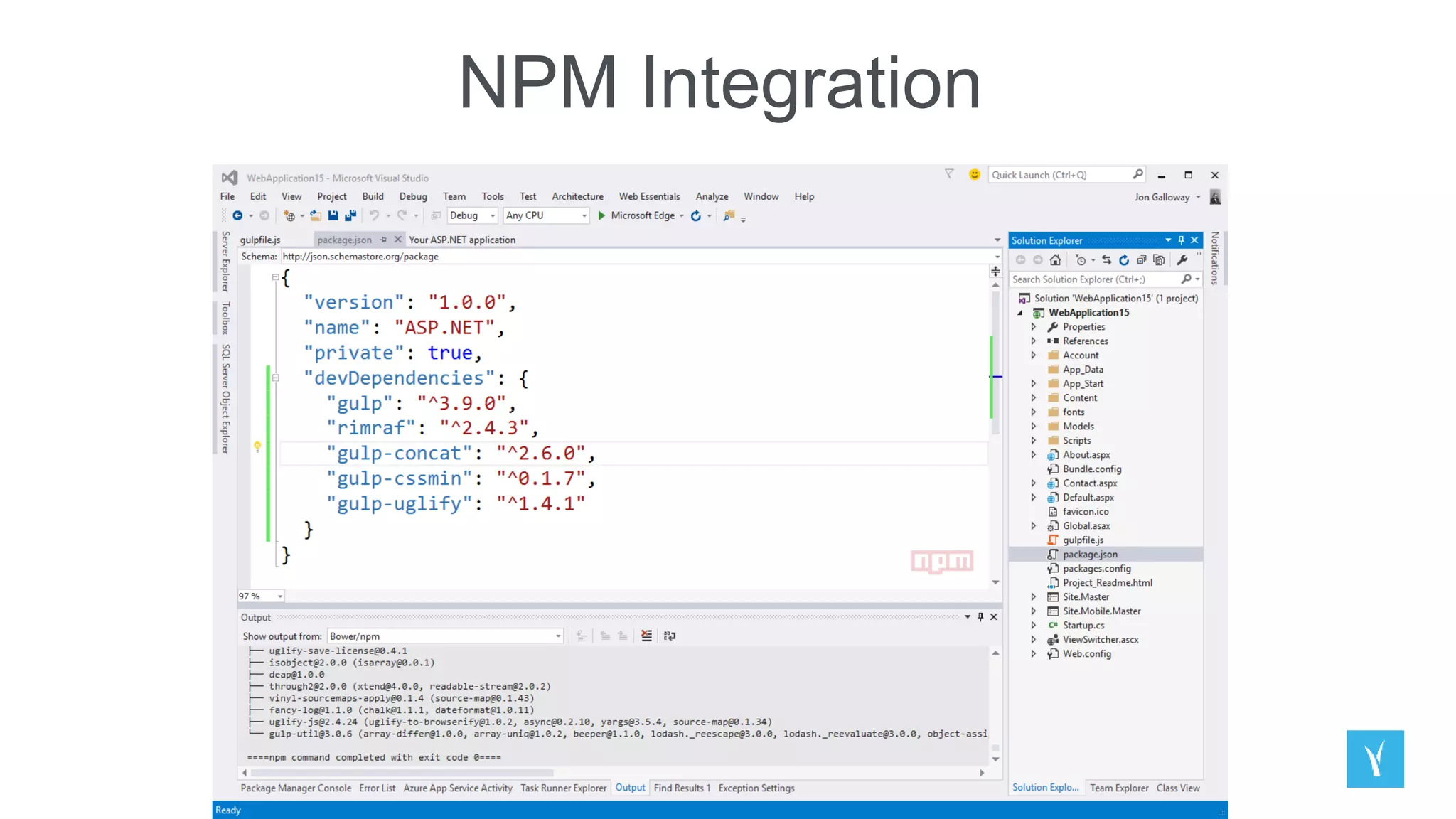Pin the package.json tab
The width and height of the screenshot is (1456, 819).
[384, 240]
